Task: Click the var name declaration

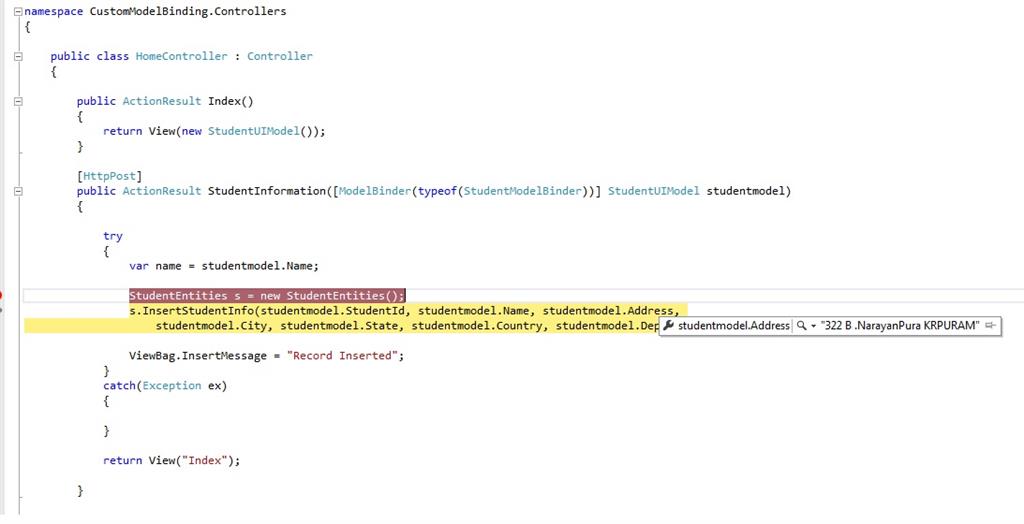Action: pos(224,266)
